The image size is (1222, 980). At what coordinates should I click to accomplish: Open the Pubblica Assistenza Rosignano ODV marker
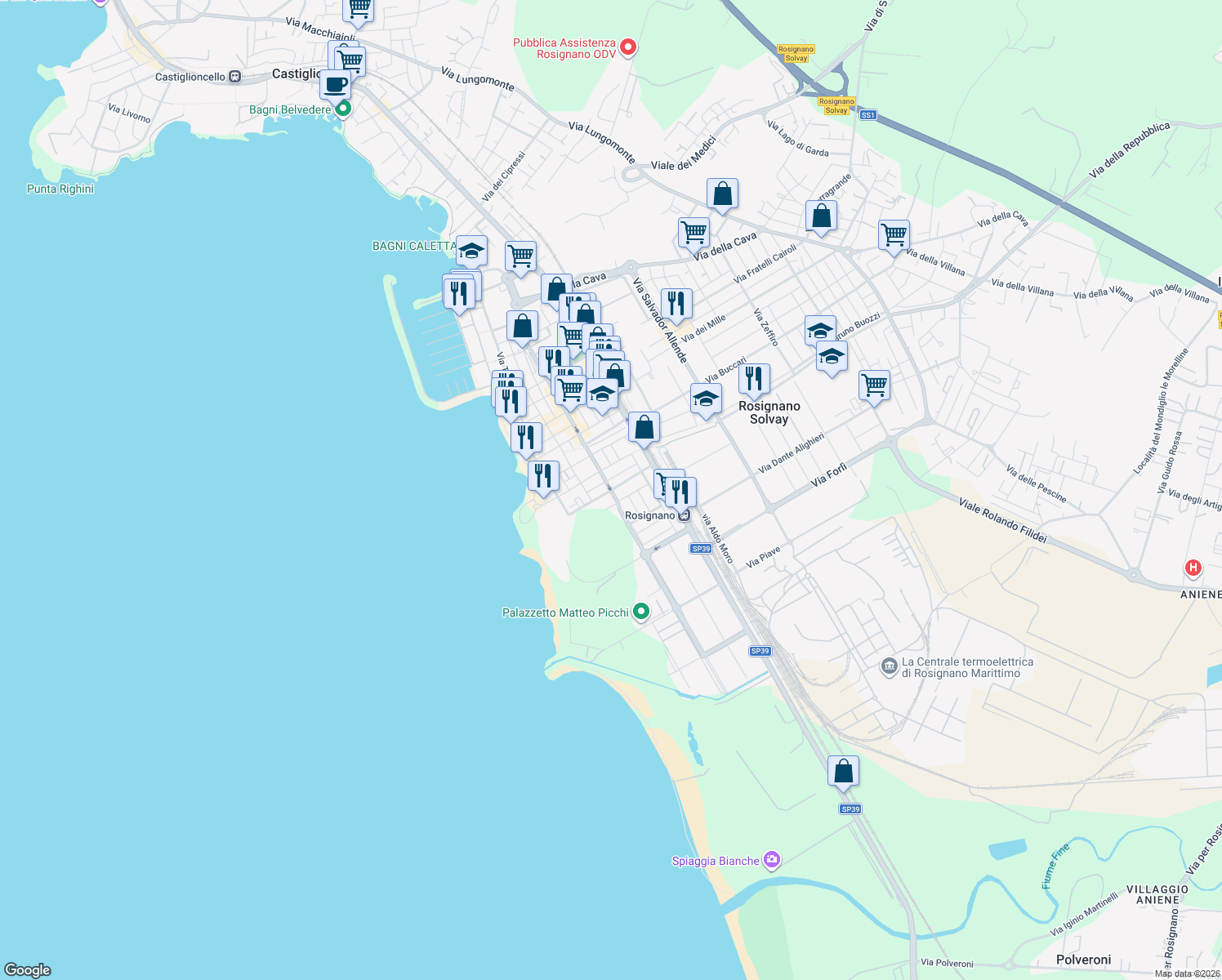tap(627, 47)
